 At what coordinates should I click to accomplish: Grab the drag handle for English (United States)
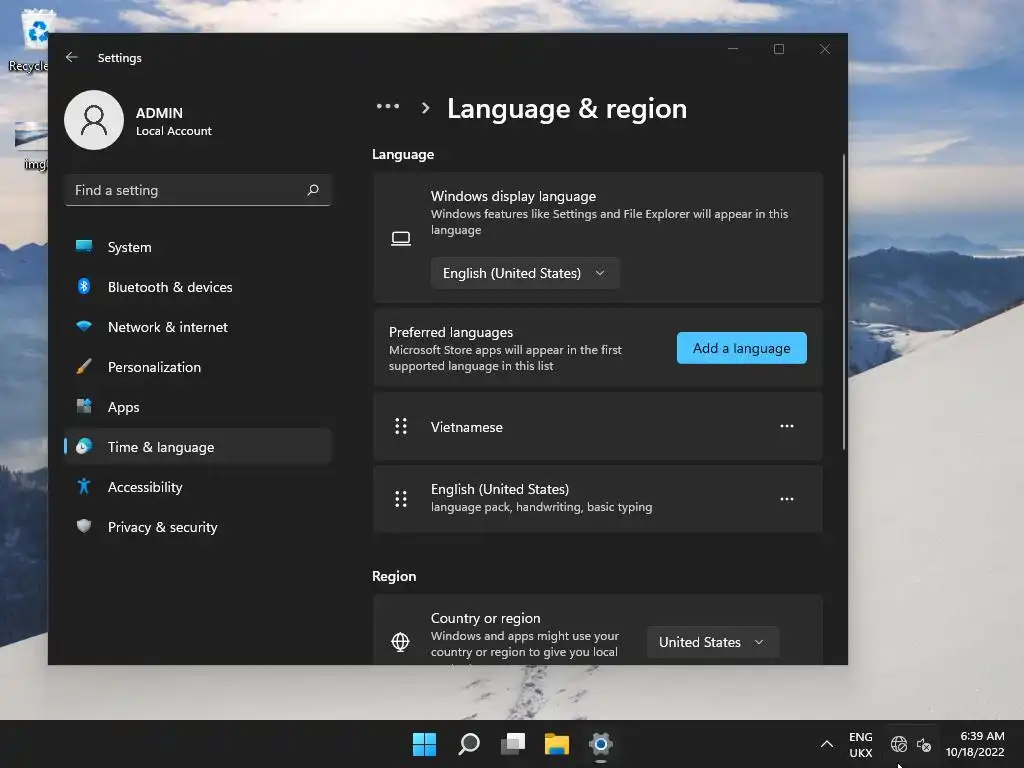[401, 499]
